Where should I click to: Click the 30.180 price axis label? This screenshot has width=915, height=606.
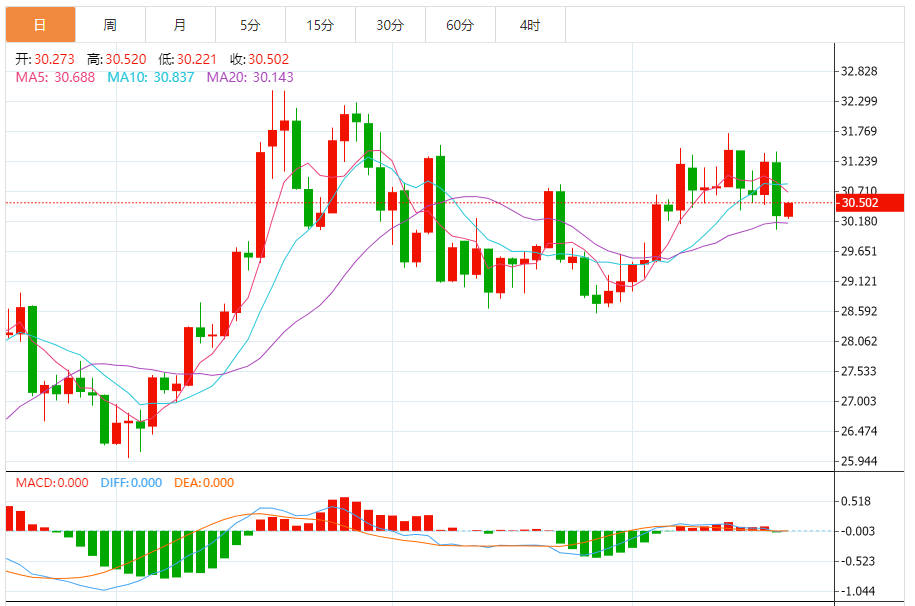click(858, 221)
